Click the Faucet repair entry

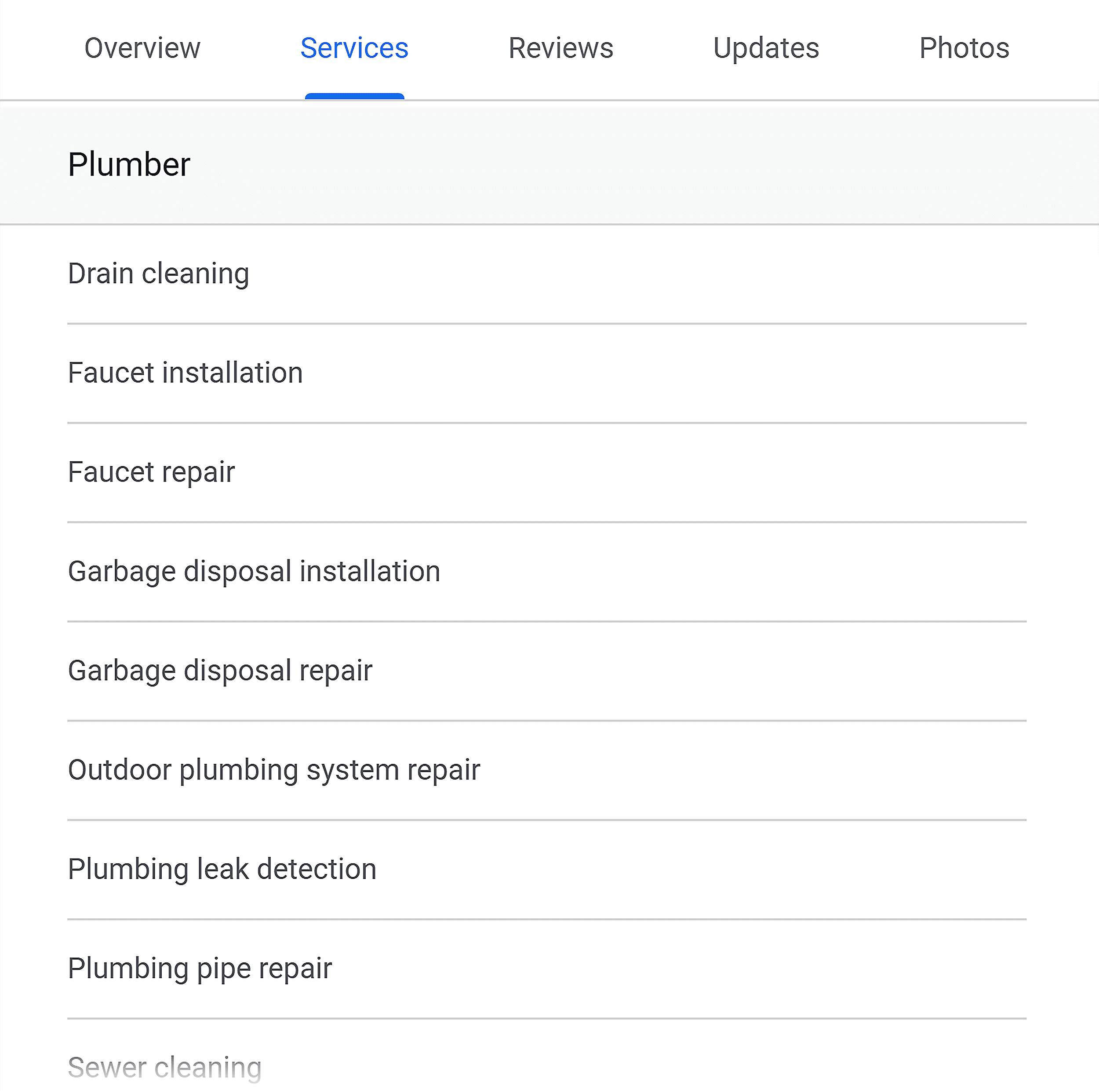(x=151, y=472)
